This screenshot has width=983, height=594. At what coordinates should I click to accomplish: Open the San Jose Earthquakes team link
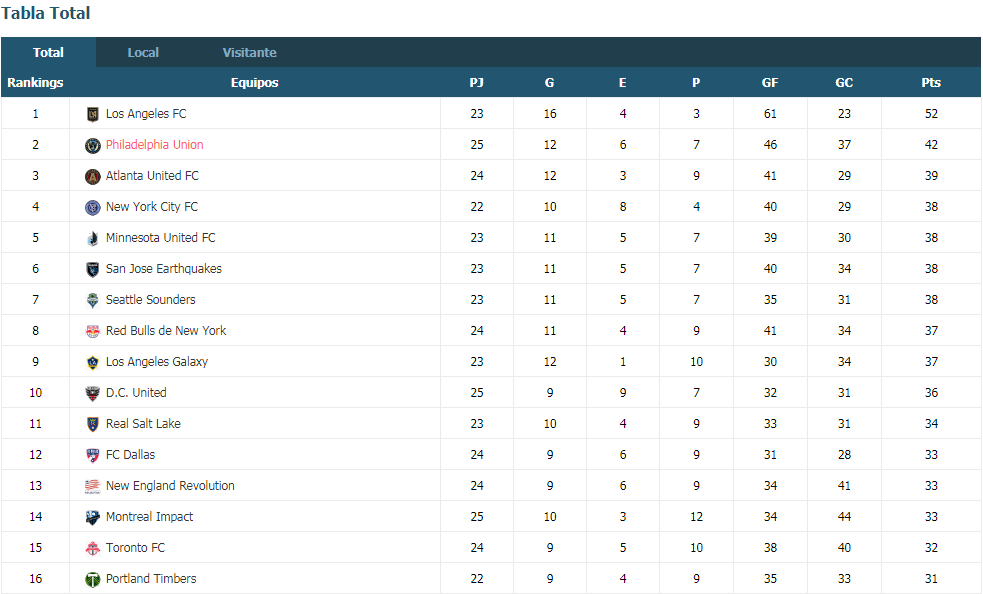[x=164, y=268]
